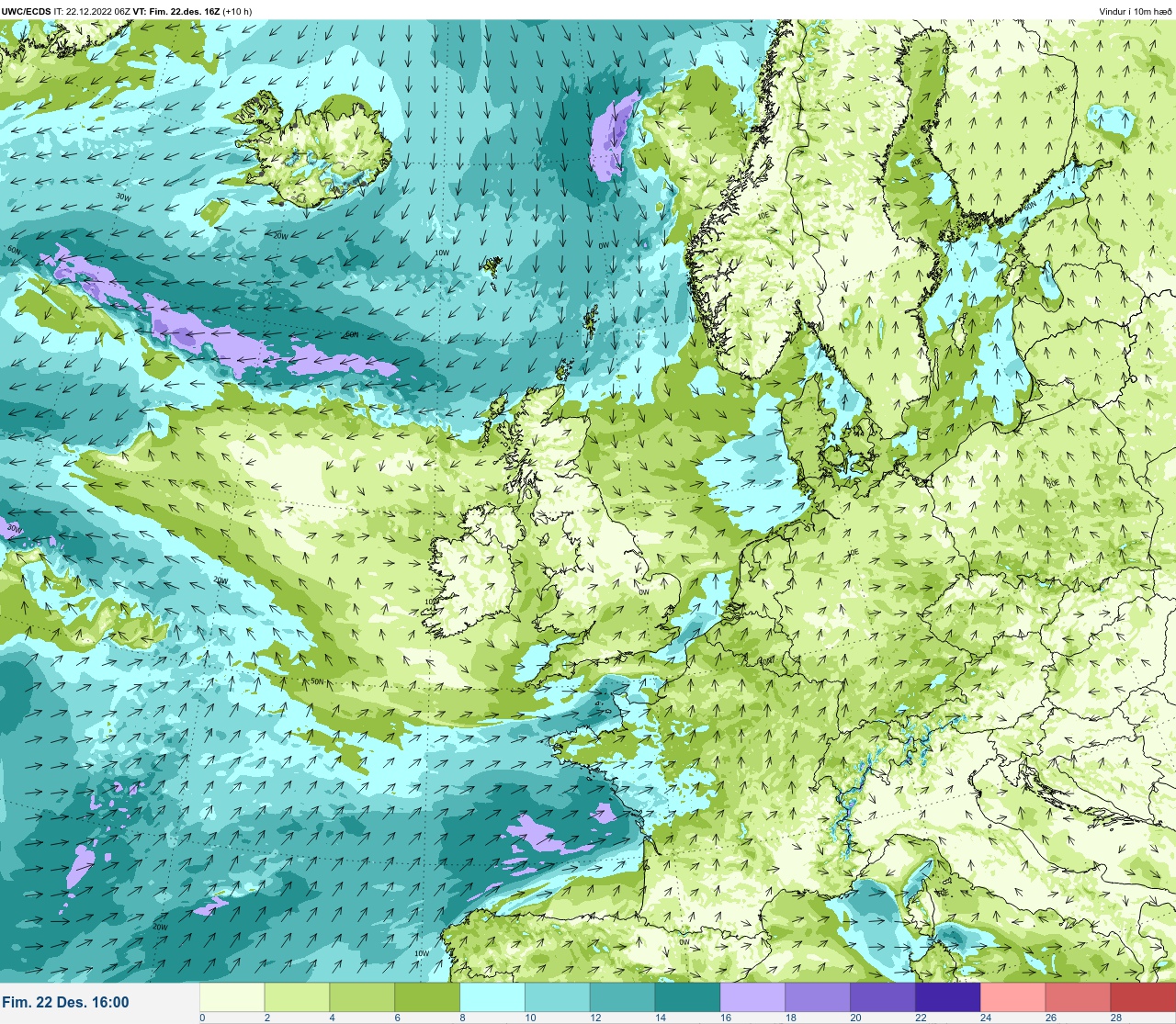Click the legend value '20'

pos(855,1018)
